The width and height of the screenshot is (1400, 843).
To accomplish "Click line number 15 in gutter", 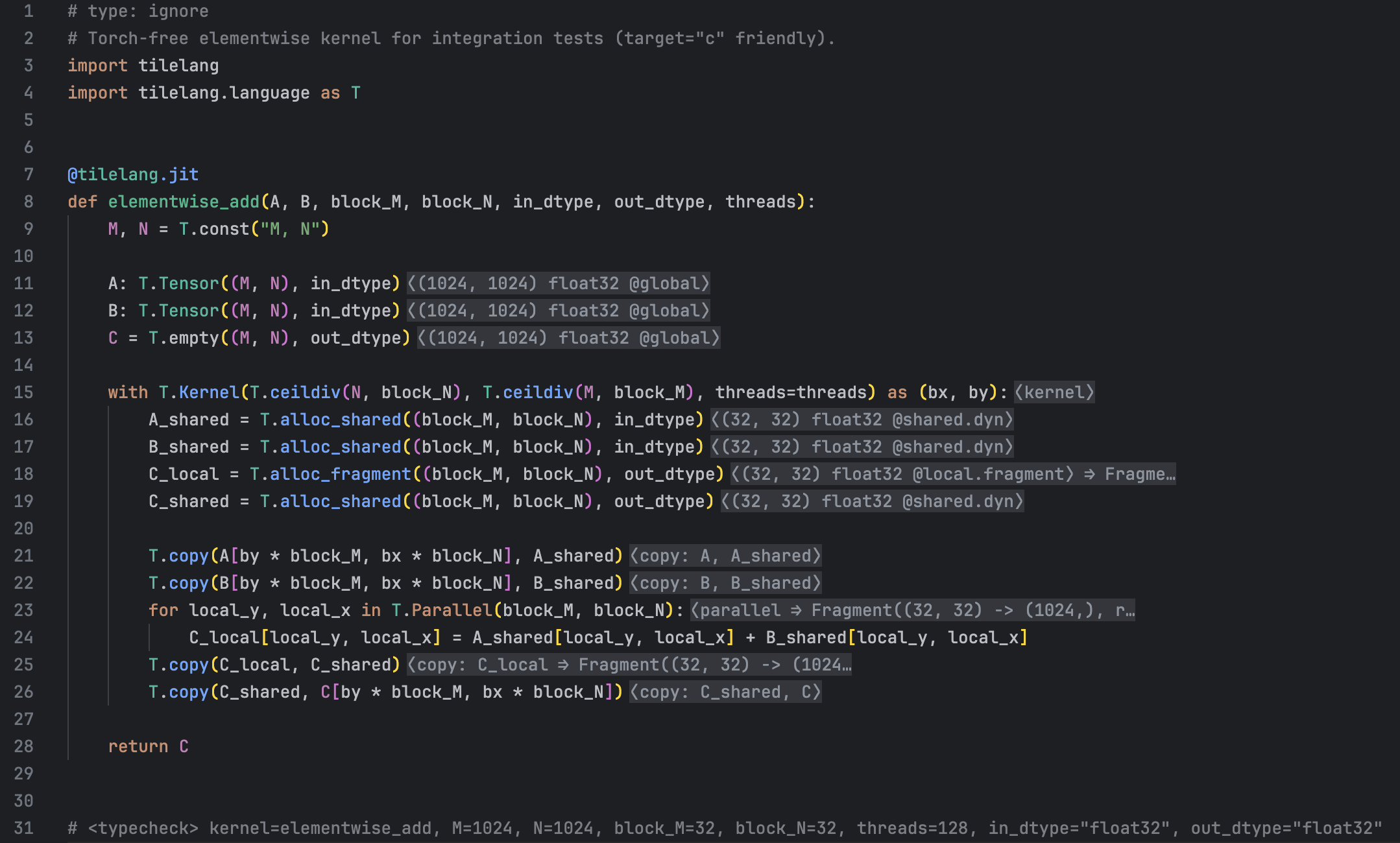I will click(23, 392).
